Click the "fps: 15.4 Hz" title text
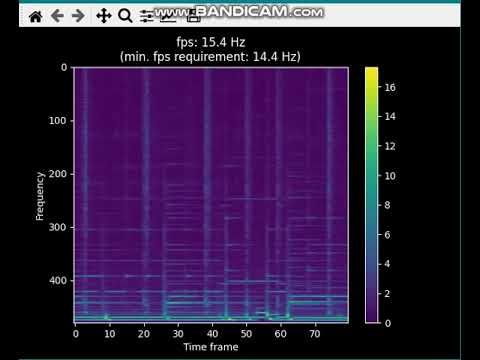The image size is (480, 360). pyautogui.click(x=211, y=42)
